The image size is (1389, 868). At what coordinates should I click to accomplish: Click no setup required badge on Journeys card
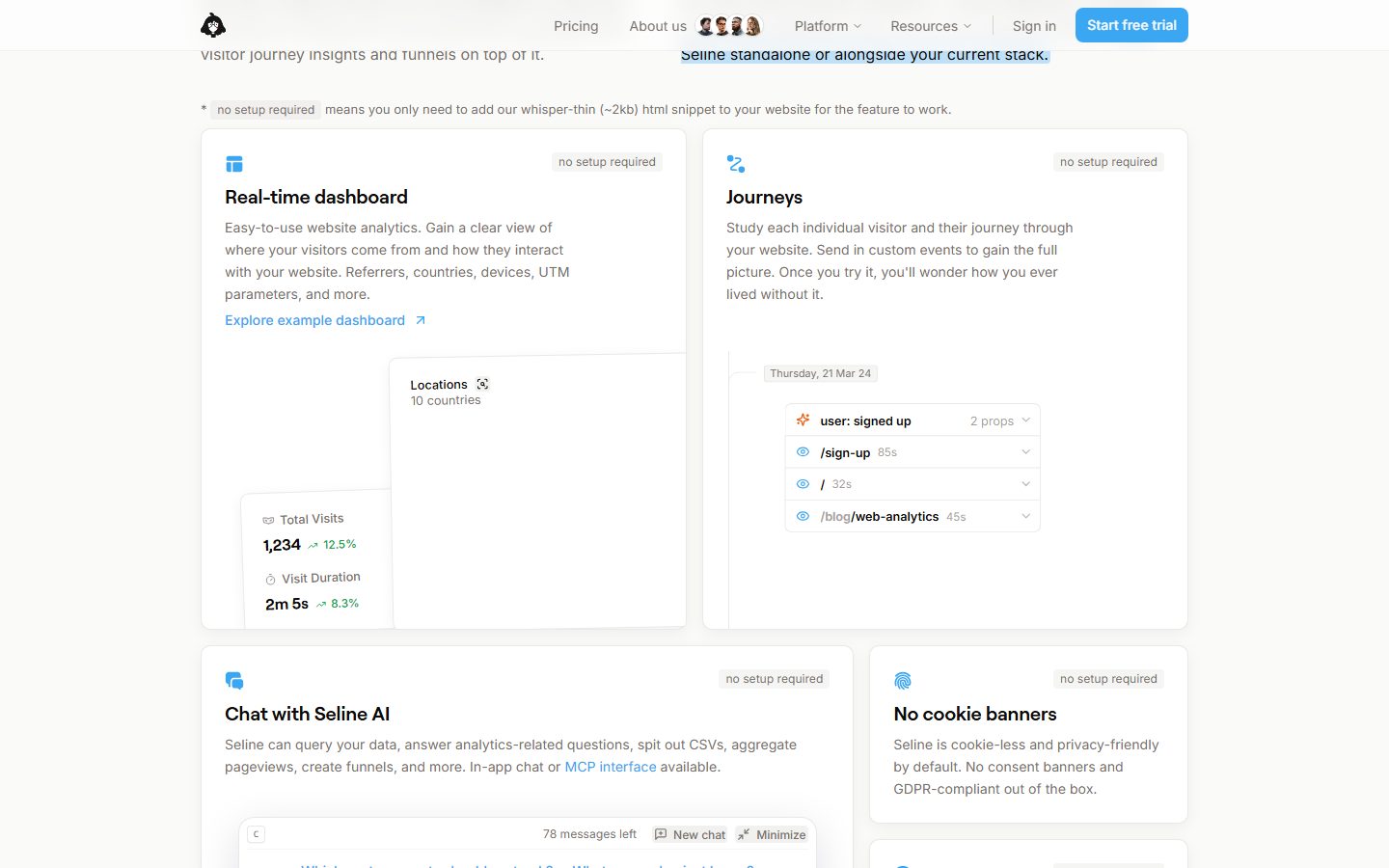(x=1108, y=162)
